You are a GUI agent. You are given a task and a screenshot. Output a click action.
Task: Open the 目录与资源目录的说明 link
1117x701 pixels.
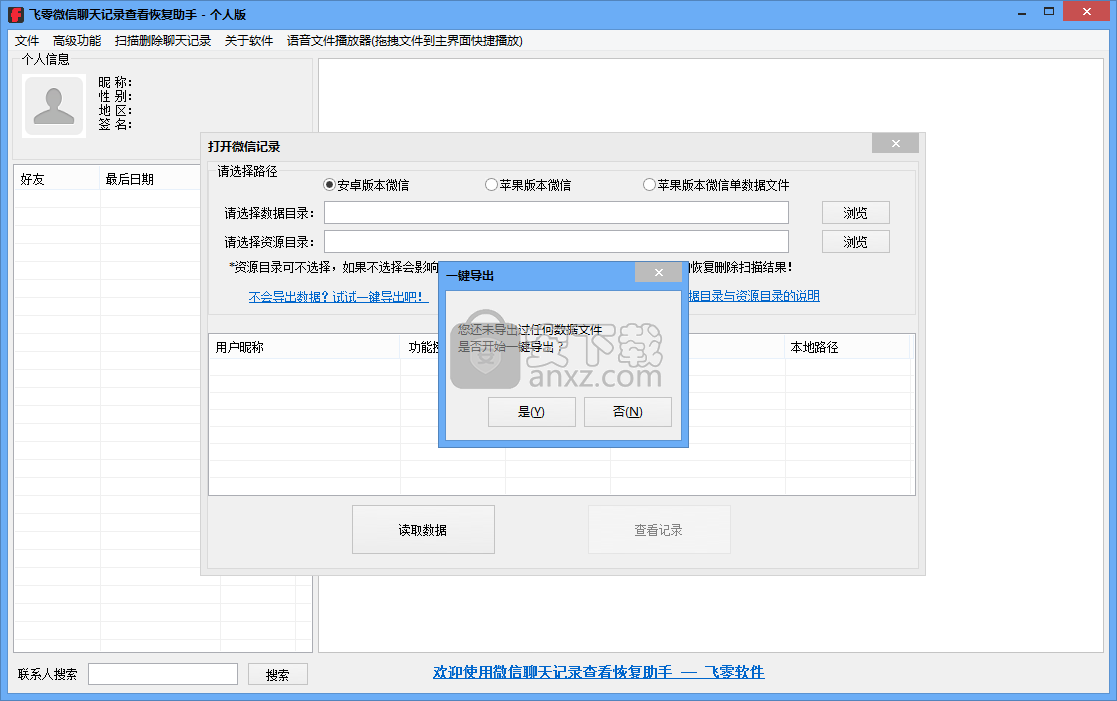(x=754, y=296)
